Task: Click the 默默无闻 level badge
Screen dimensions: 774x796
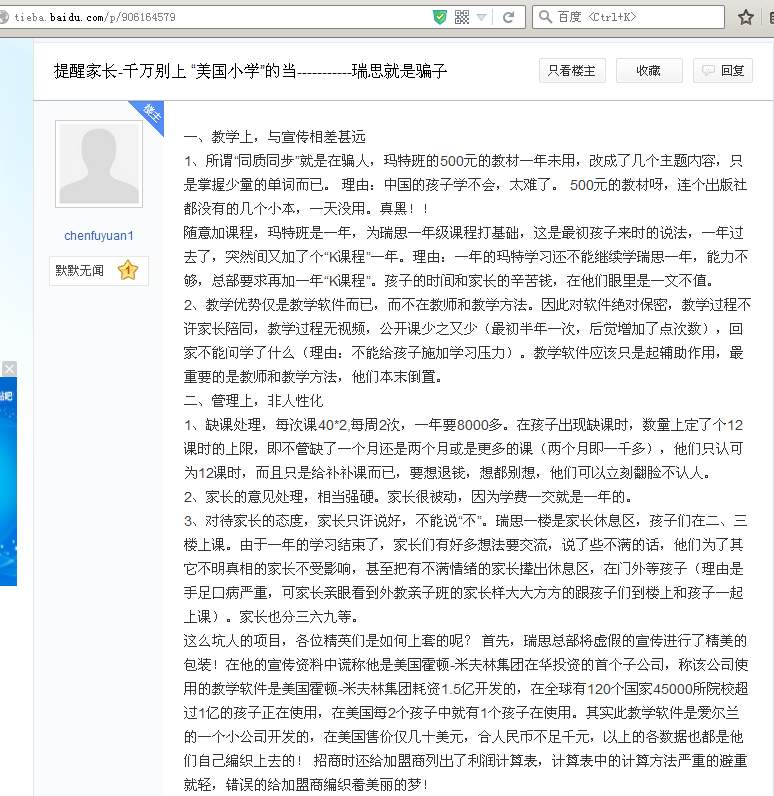Action: coord(98,271)
